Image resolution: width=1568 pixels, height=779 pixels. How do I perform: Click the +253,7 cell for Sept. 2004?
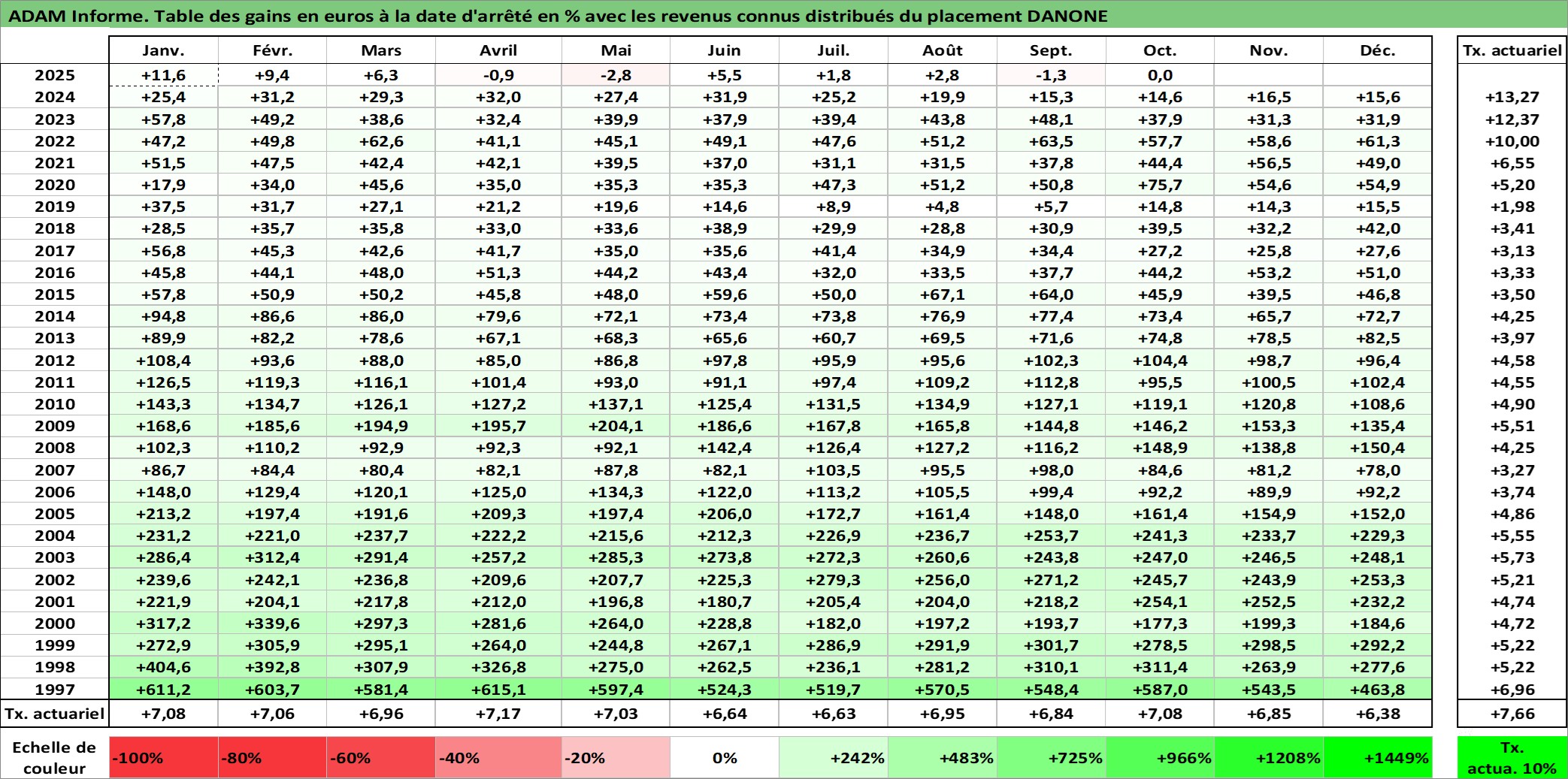[x=1052, y=536]
